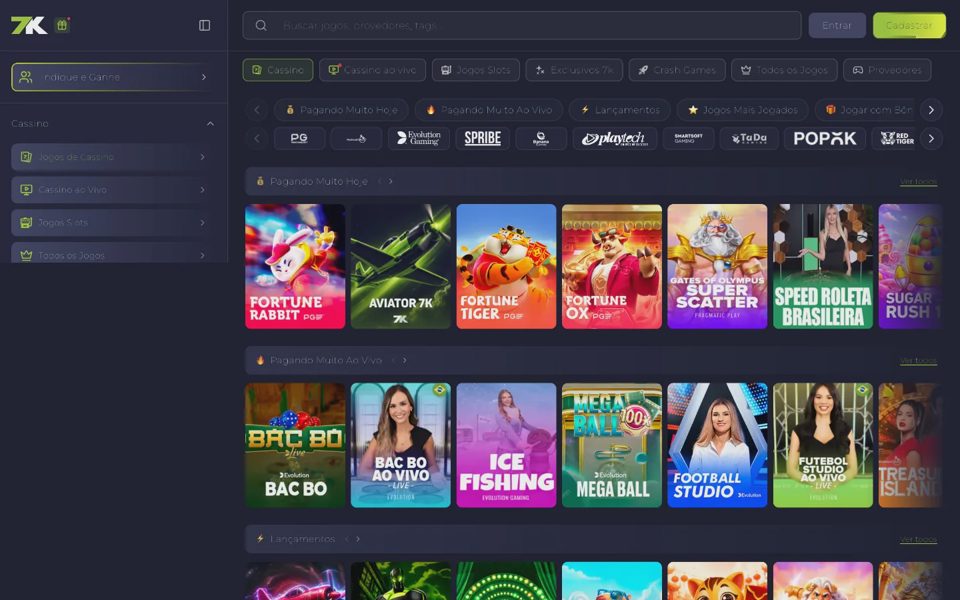Open Gates of Olympus Super Scatter
960x600 pixels.
click(718, 266)
